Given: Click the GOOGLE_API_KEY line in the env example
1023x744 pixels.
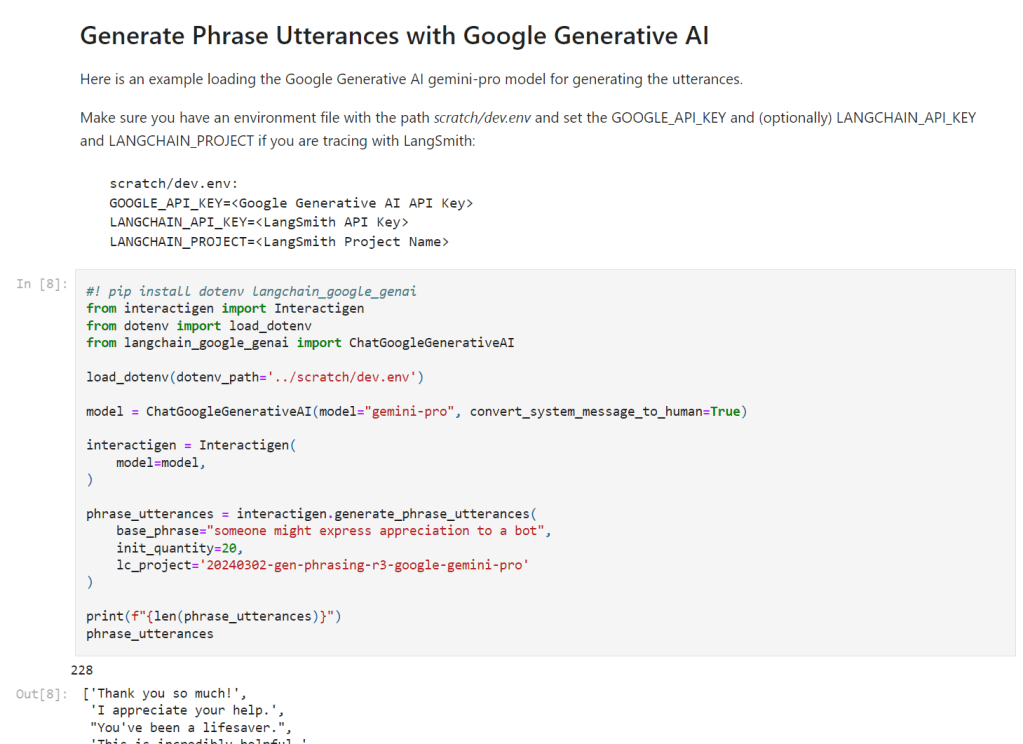Looking at the screenshot, I should 291,203.
